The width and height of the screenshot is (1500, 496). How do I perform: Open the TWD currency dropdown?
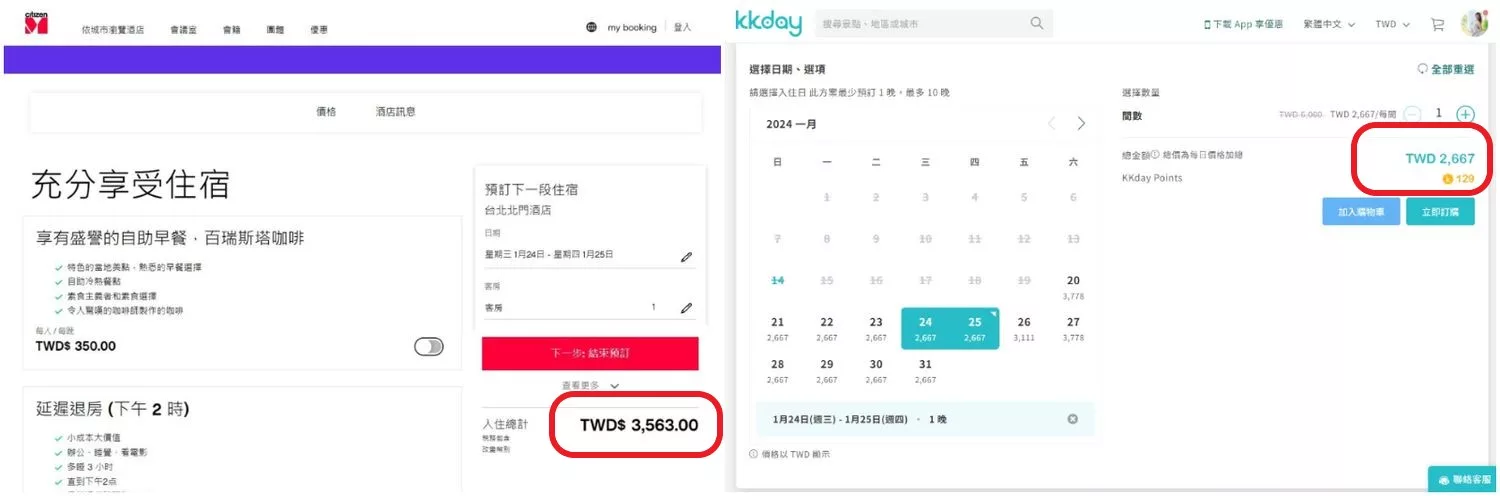[1392, 24]
